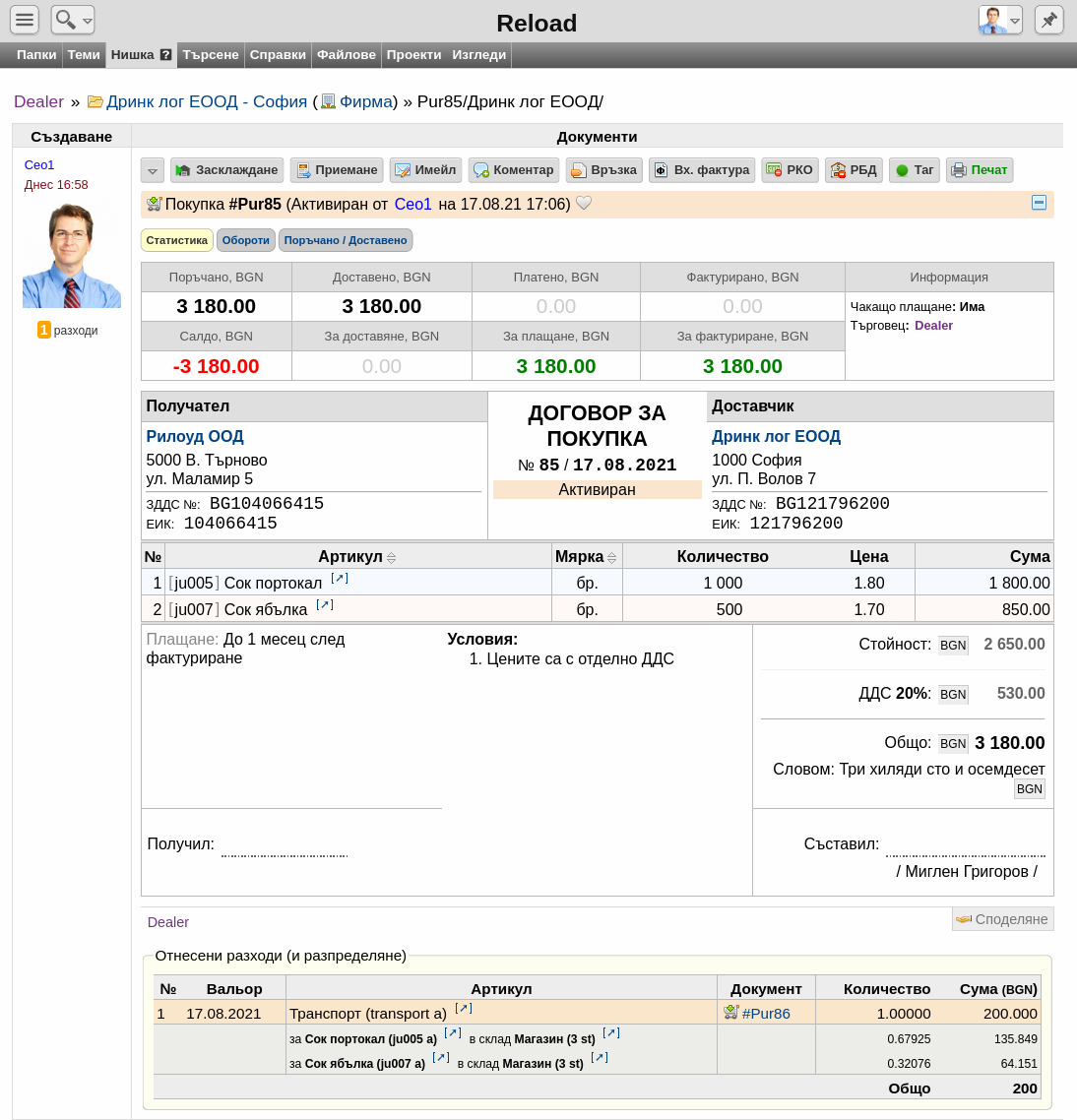The width and height of the screenshot is (1077, 1120).
Task: Print the document with Печат
Action: (x=980, y=170)
